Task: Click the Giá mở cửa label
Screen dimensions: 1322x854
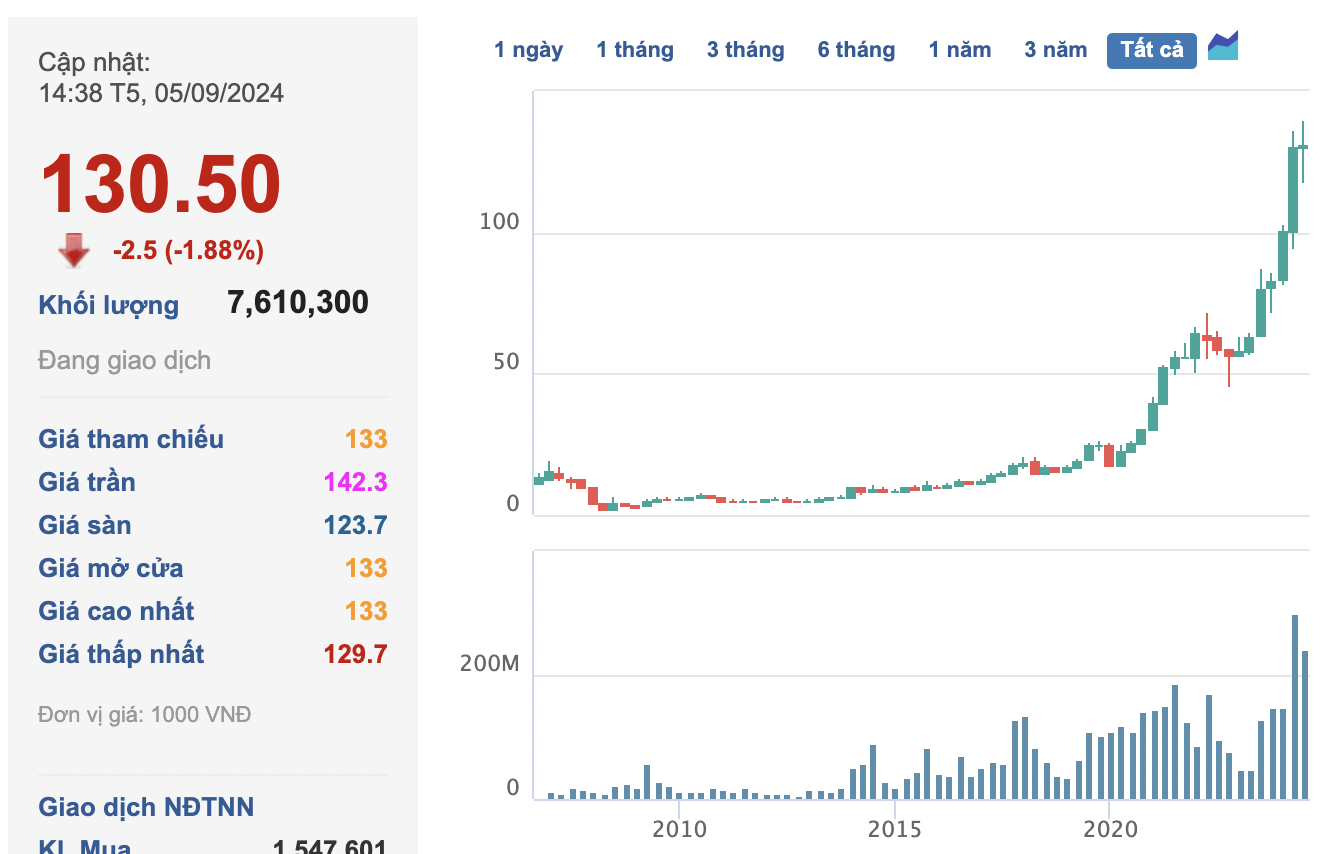Action: pos(111,568)
